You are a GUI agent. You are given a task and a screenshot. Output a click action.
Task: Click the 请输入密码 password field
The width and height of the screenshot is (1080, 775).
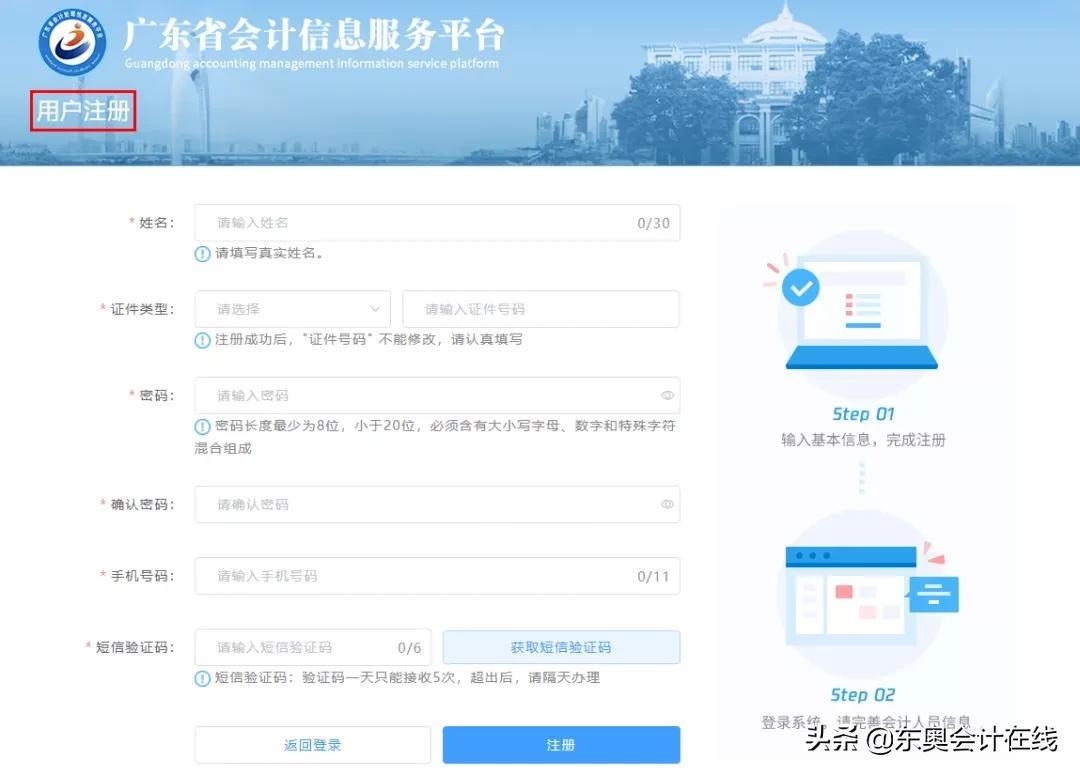tap(437, 395)
